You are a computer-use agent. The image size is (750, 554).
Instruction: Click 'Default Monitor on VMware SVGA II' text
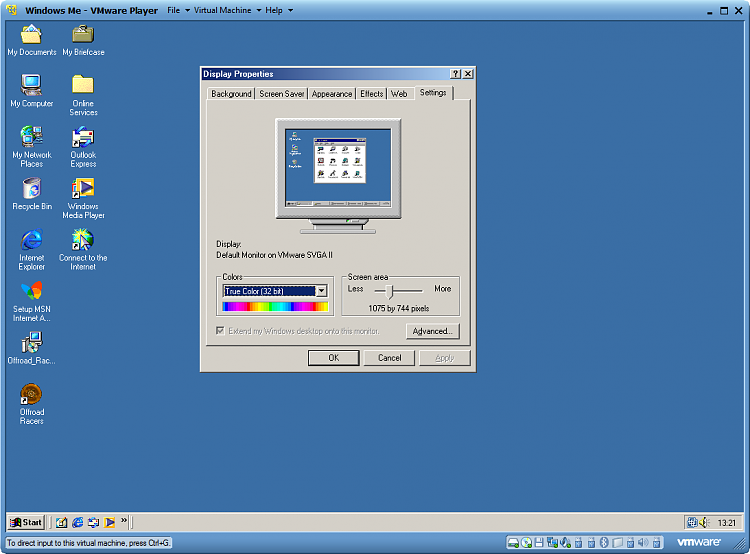tap(274, 255)
